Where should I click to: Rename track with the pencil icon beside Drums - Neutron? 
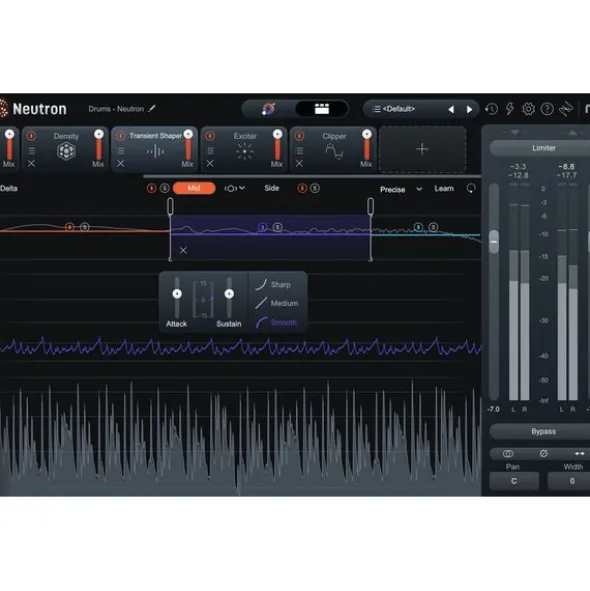pyautogui.click(x=152, y=109)
